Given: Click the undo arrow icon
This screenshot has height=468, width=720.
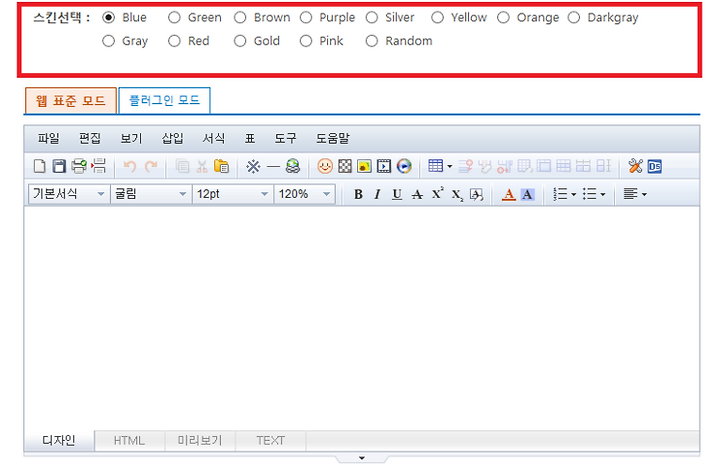Looking at the screenshot, I should tap(130, 166).
